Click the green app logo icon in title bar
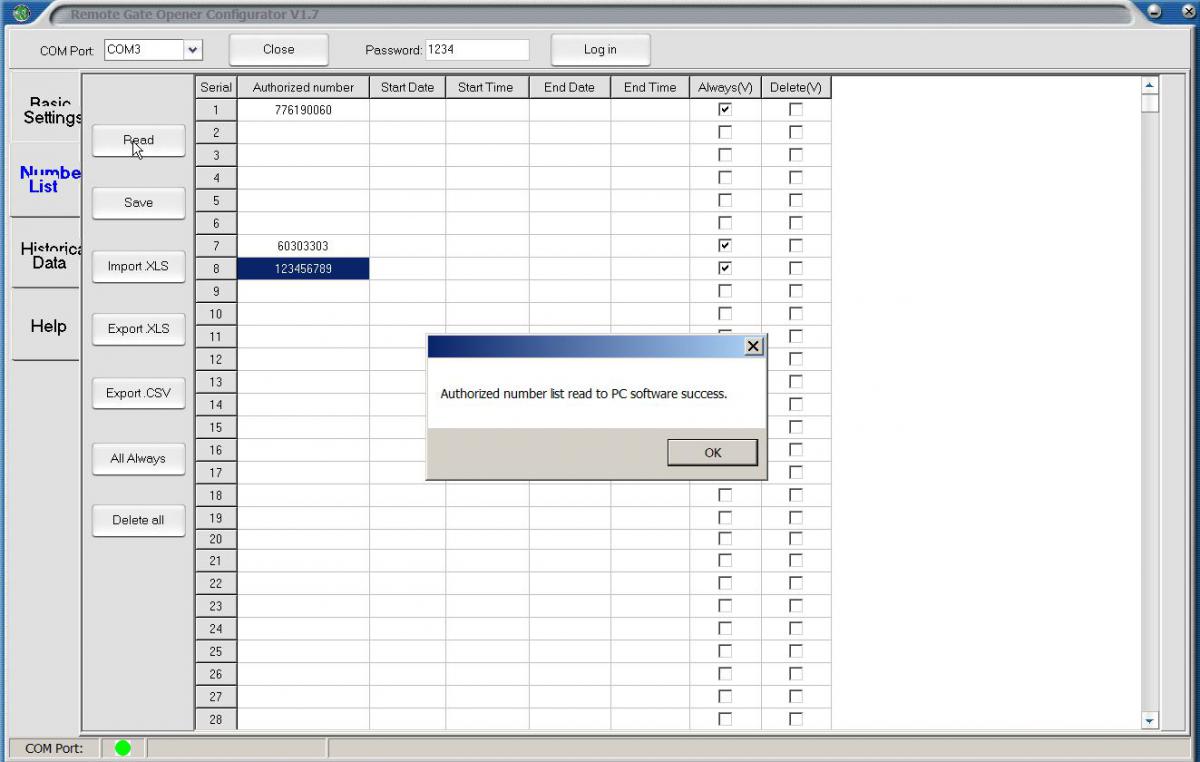Viewport: 1200px width, 762px height. [21, 13]
